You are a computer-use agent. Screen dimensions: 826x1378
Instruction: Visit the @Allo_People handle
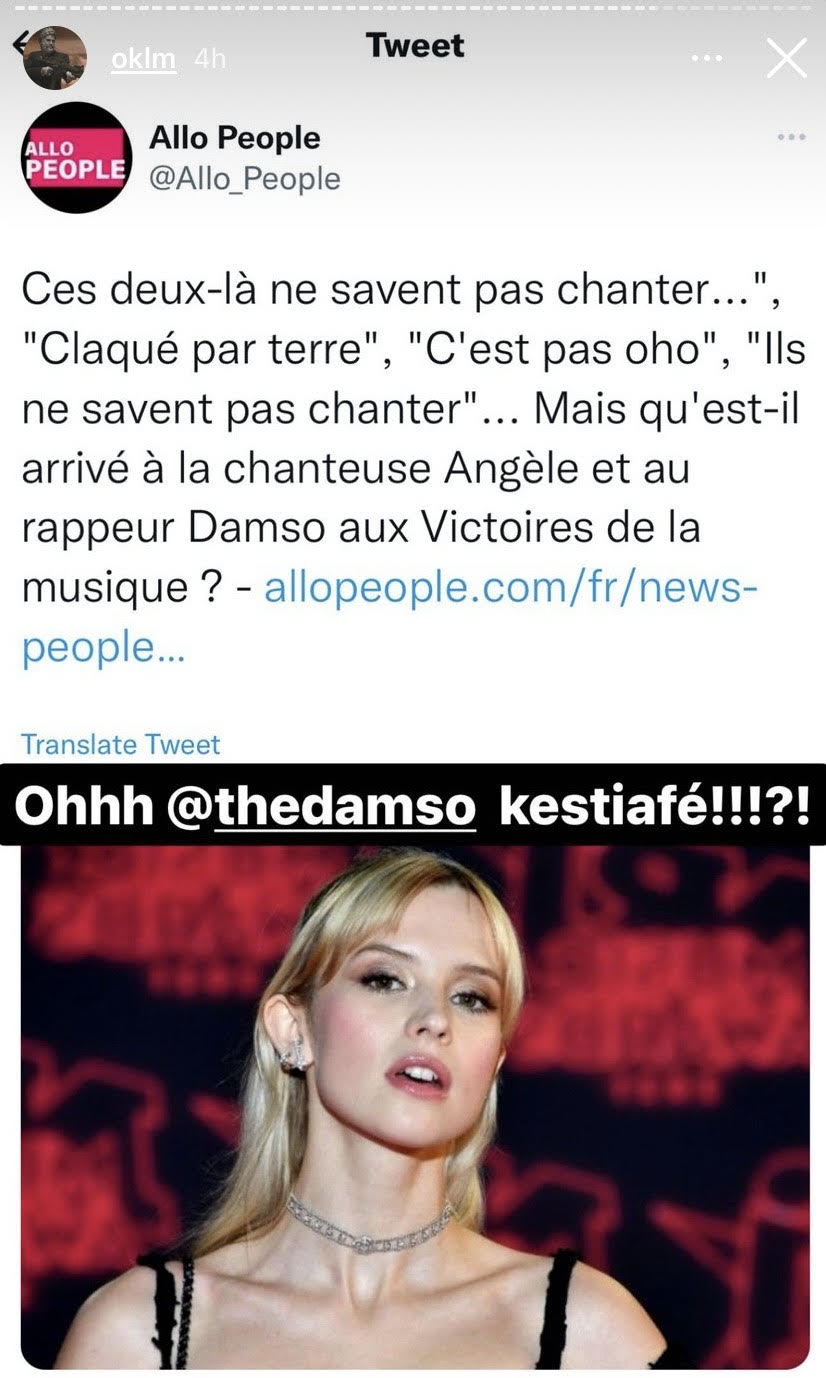[244, 178]
